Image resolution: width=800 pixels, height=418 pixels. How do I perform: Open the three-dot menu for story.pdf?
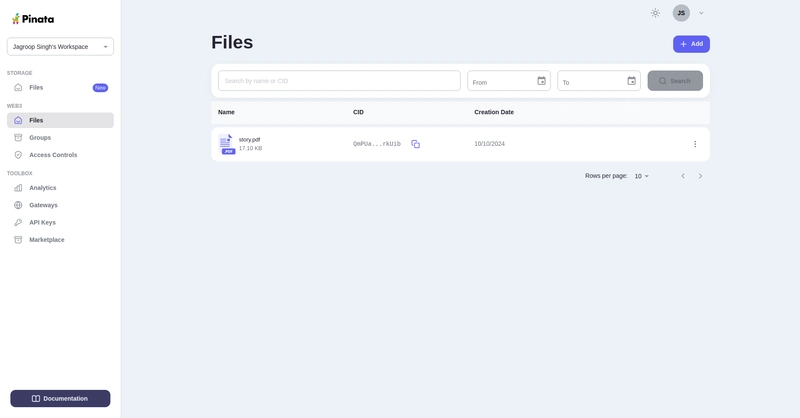point(695,144)
